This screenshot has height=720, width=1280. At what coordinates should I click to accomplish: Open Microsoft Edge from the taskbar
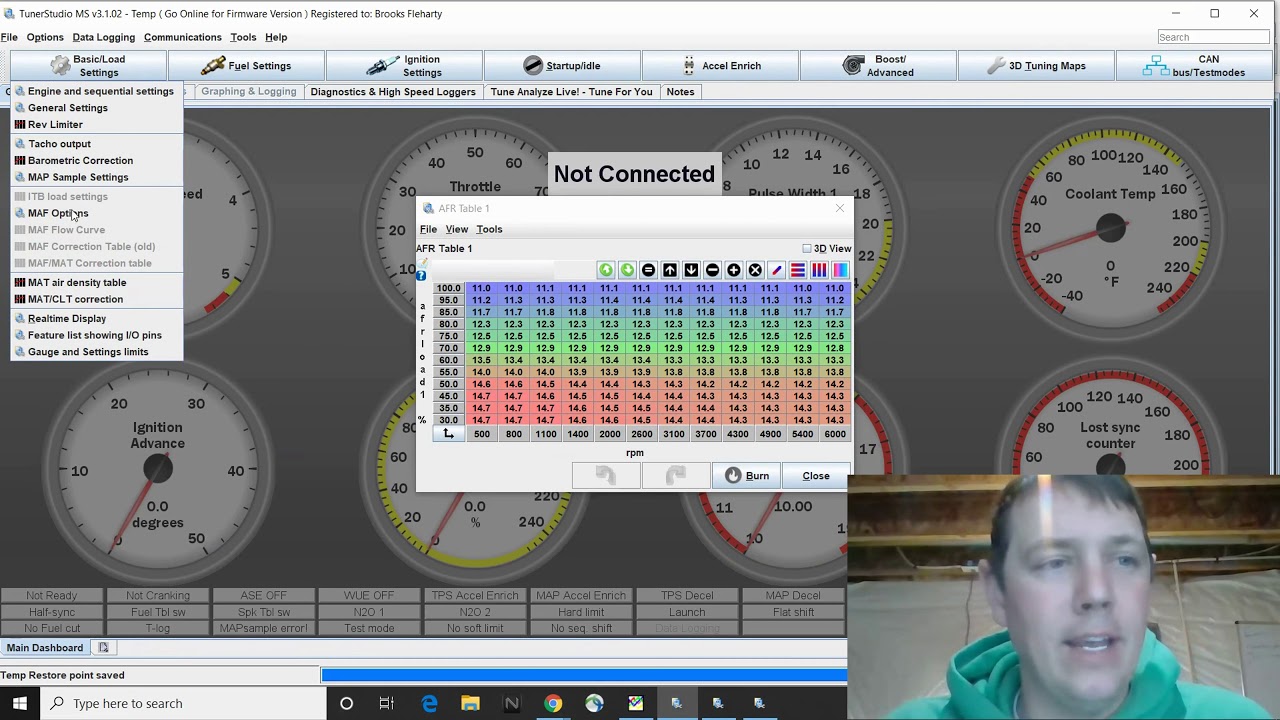(x=429, y=703)
